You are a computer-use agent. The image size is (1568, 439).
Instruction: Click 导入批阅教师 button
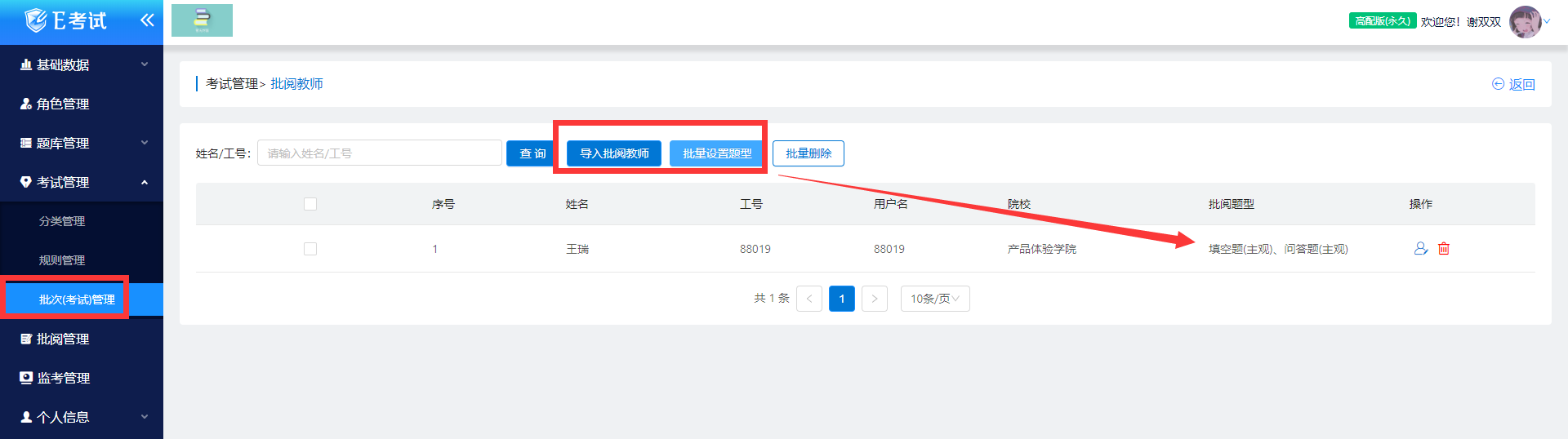pyautogui.click(x=614, y=153)
